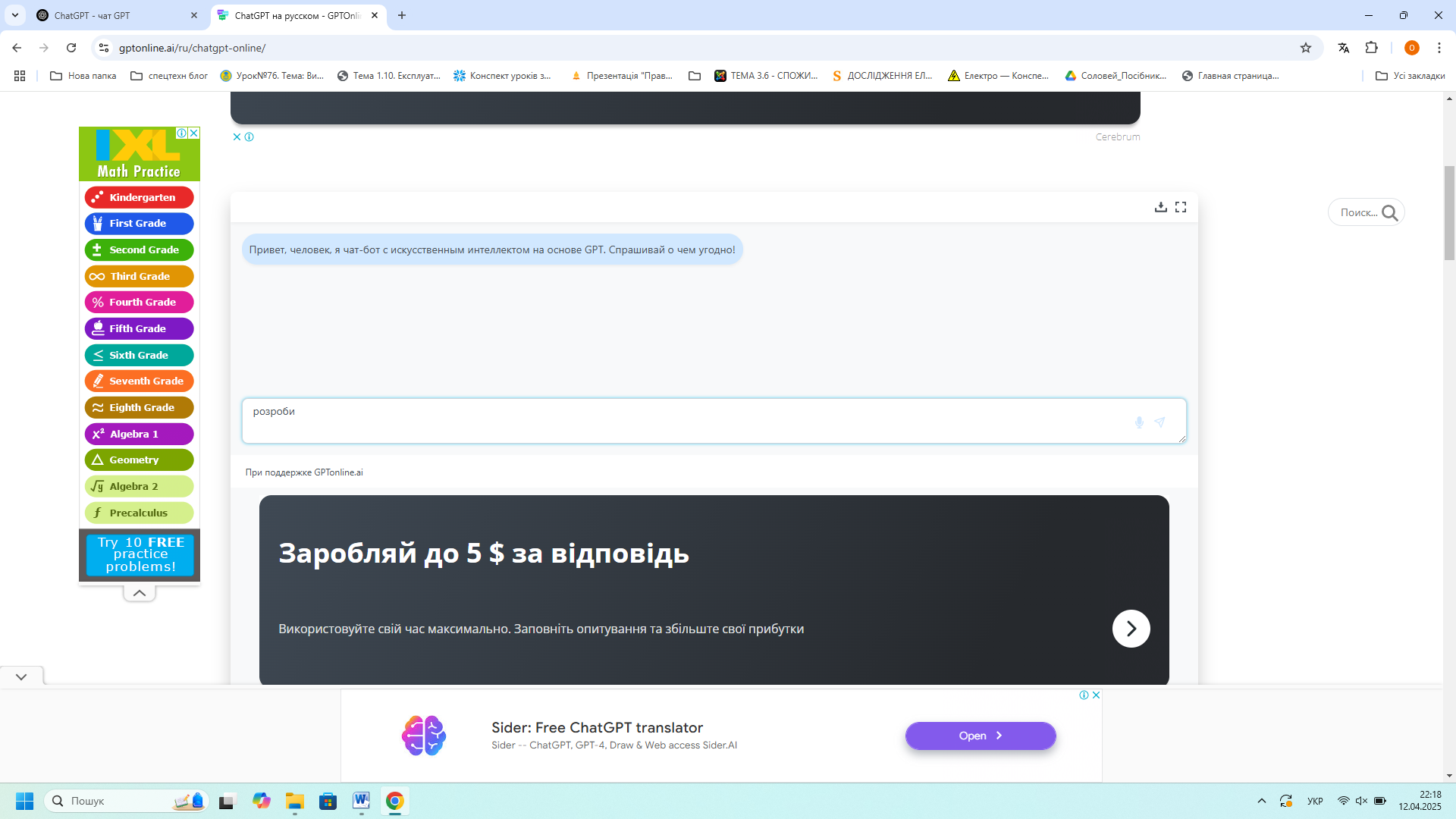Open Chrome profile avatar
The image size is (1456, 819).
click(x=1411, y=48)
